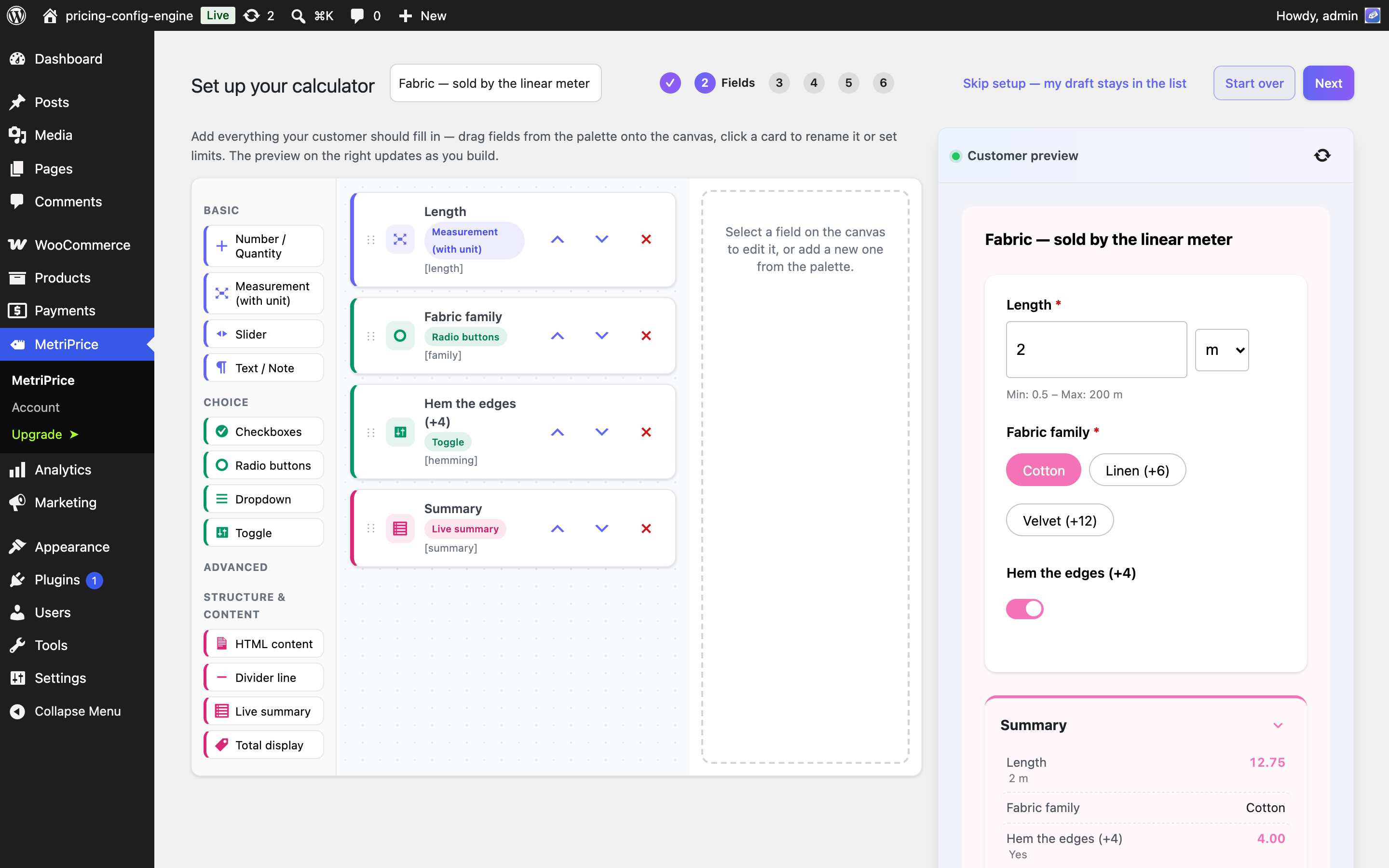Add a Measurement (with unit) palette field

[264, 293]
